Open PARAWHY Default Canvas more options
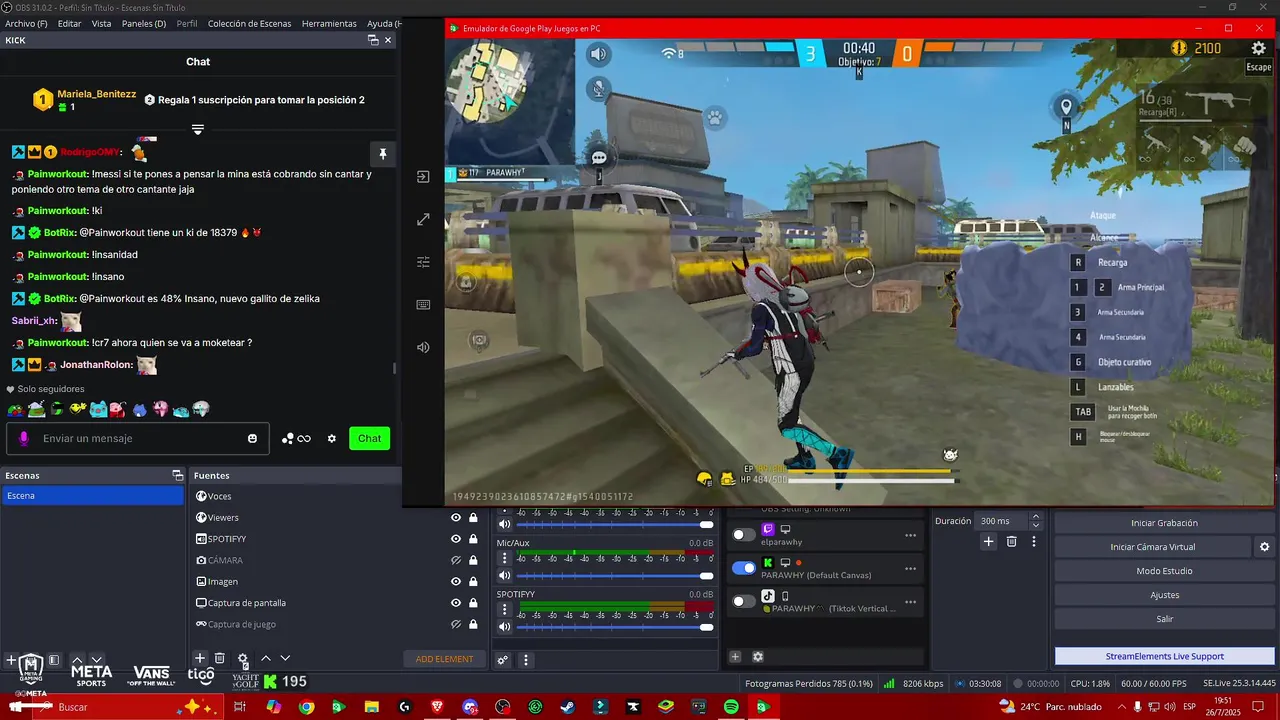The height and width of the screenshot is (720, 1280). [x=910, y=568]
